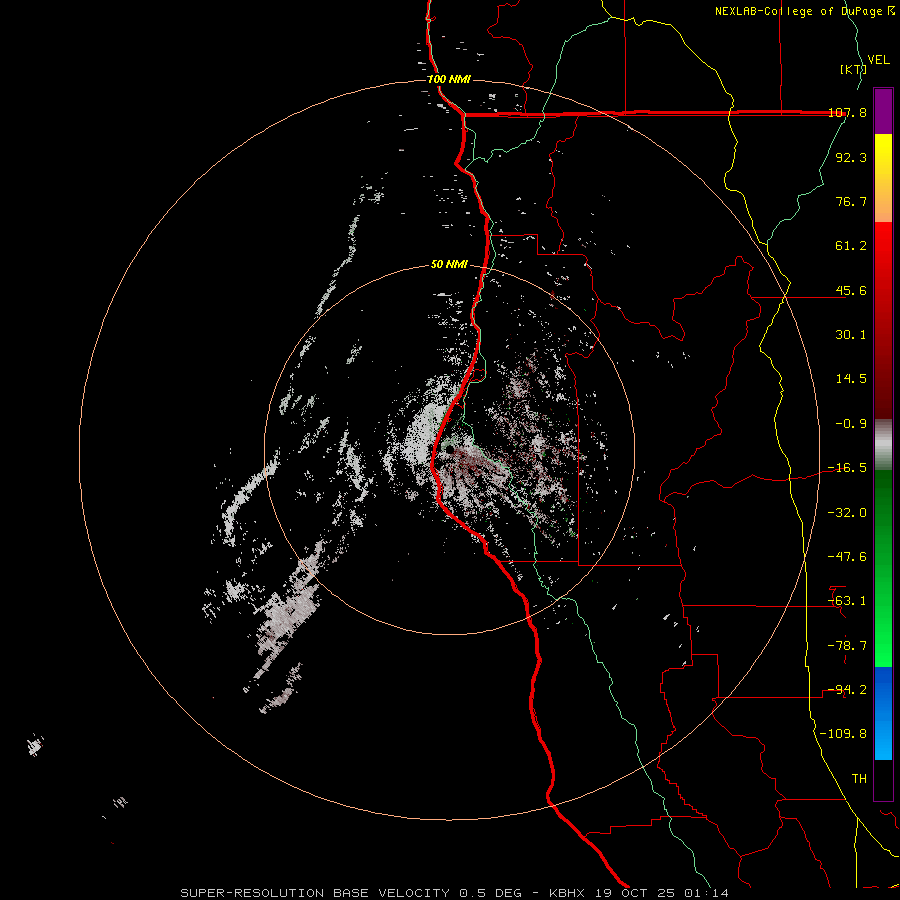Click the 92.3 velocity scale value
The image size is (900, 900).
(851, 157)
